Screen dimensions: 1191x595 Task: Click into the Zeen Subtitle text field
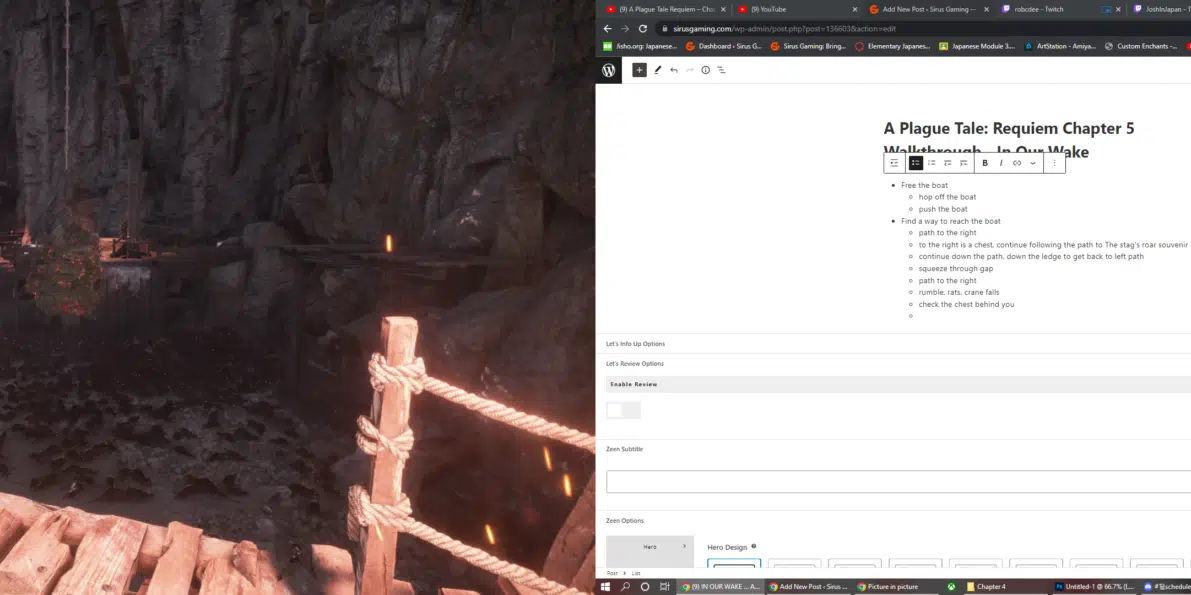pyautogui.click(x=899, y=481)
